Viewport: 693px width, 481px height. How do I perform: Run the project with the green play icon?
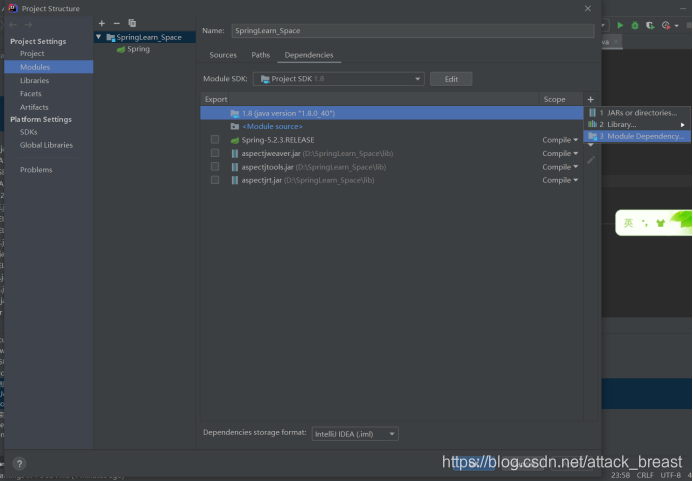click(x=620, y=26)
